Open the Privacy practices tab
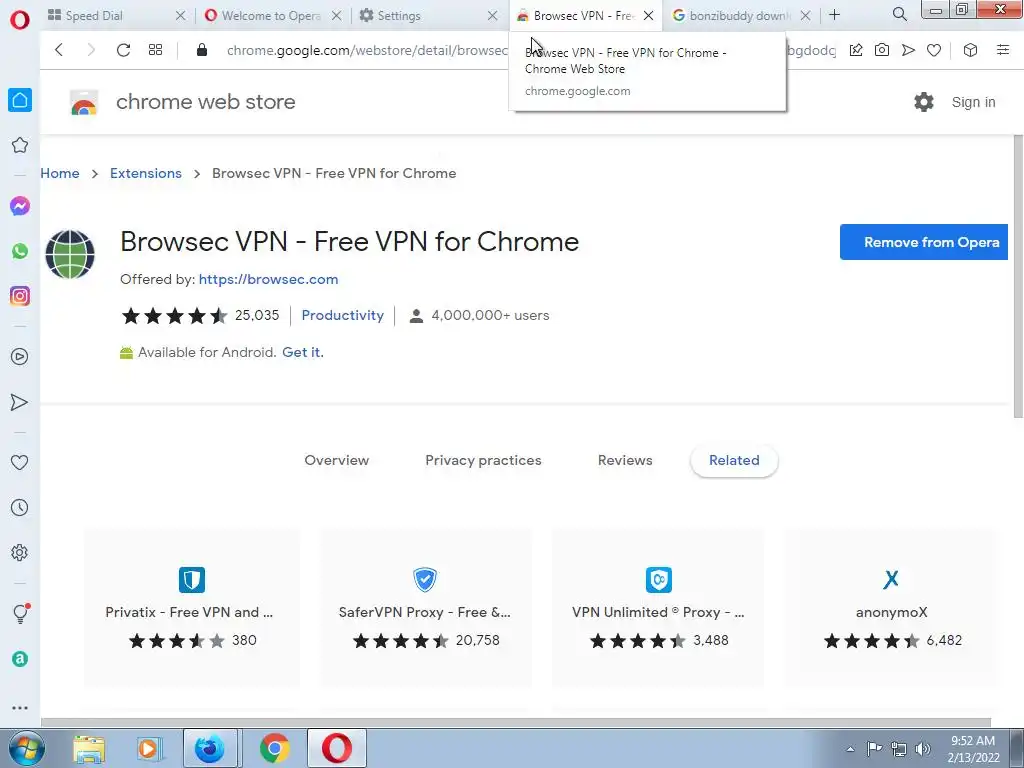 483,460
